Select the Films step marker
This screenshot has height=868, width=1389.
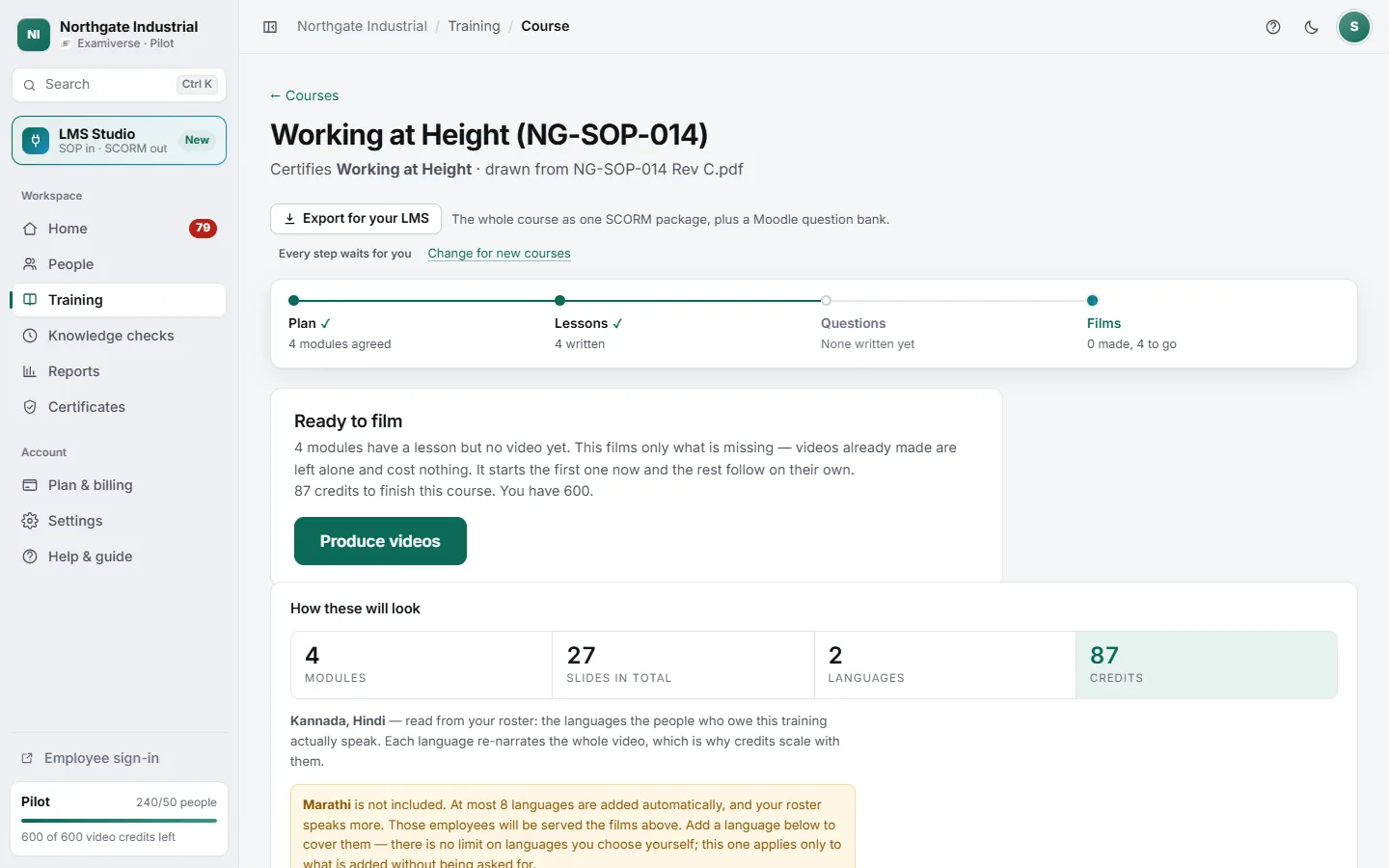tap(1092, 301)
